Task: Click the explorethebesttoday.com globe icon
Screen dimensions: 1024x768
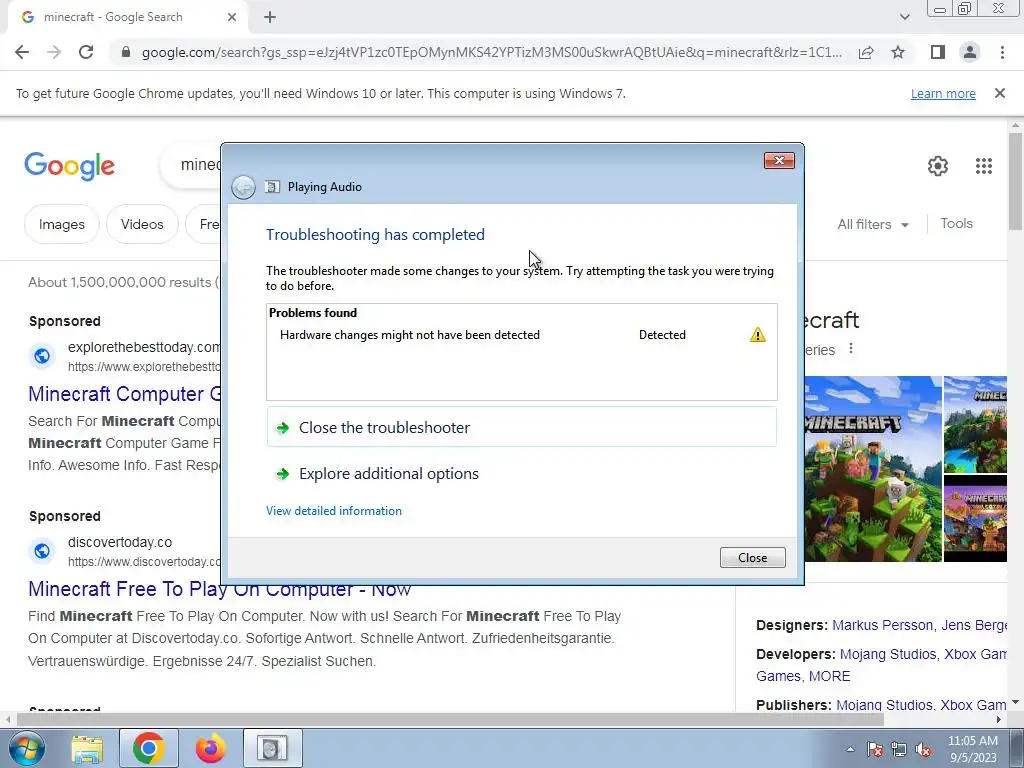Action: click(42, 356)
